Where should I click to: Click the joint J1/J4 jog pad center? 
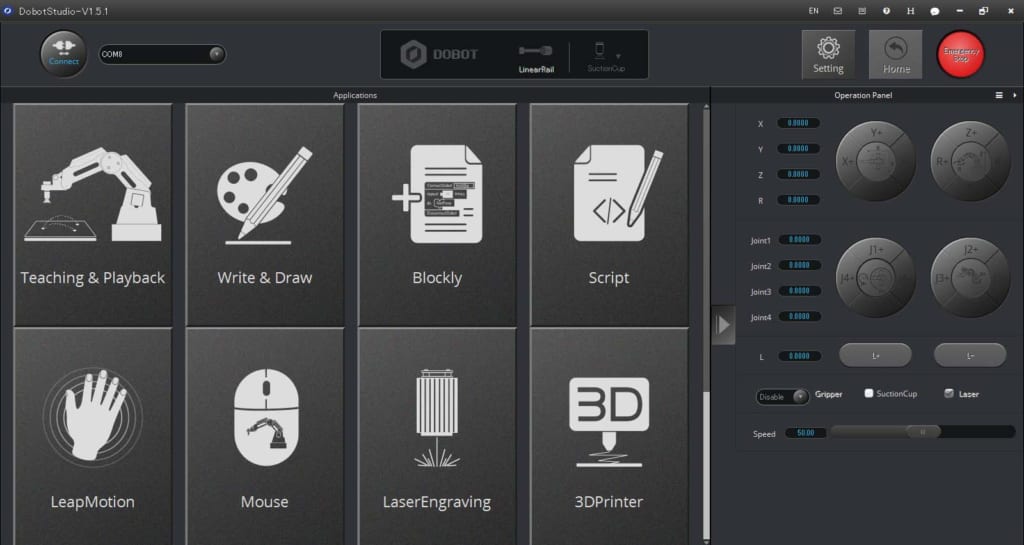(x=876, y=278)
